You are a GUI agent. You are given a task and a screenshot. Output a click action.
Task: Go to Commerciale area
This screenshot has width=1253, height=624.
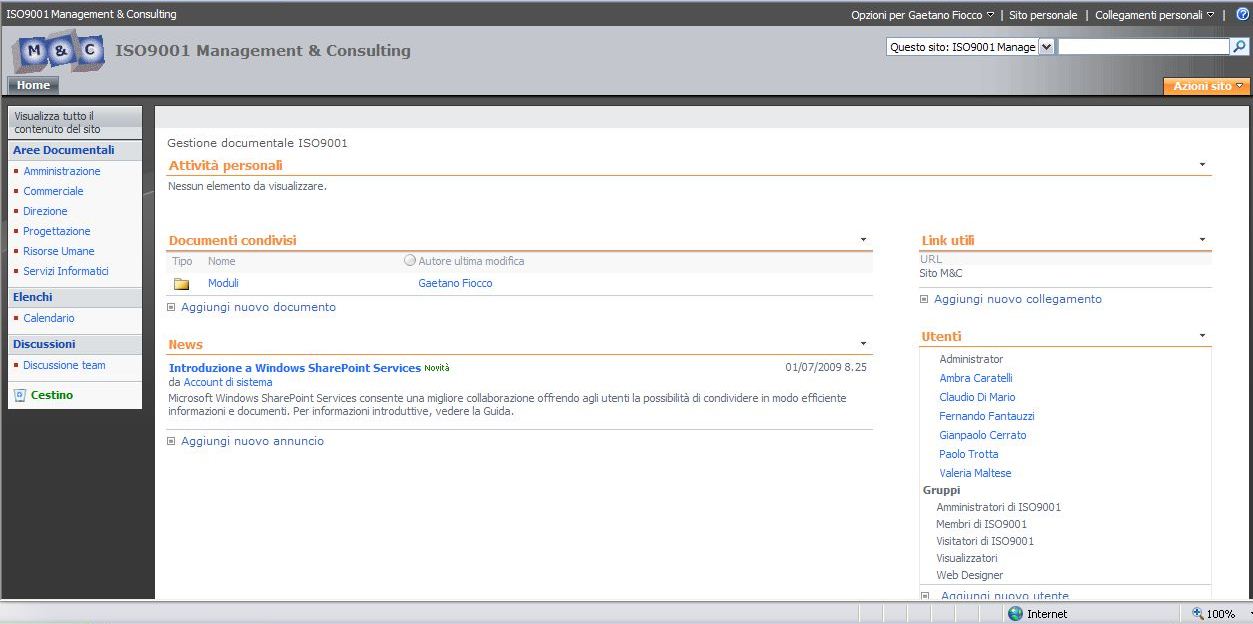tap(54, 191)
